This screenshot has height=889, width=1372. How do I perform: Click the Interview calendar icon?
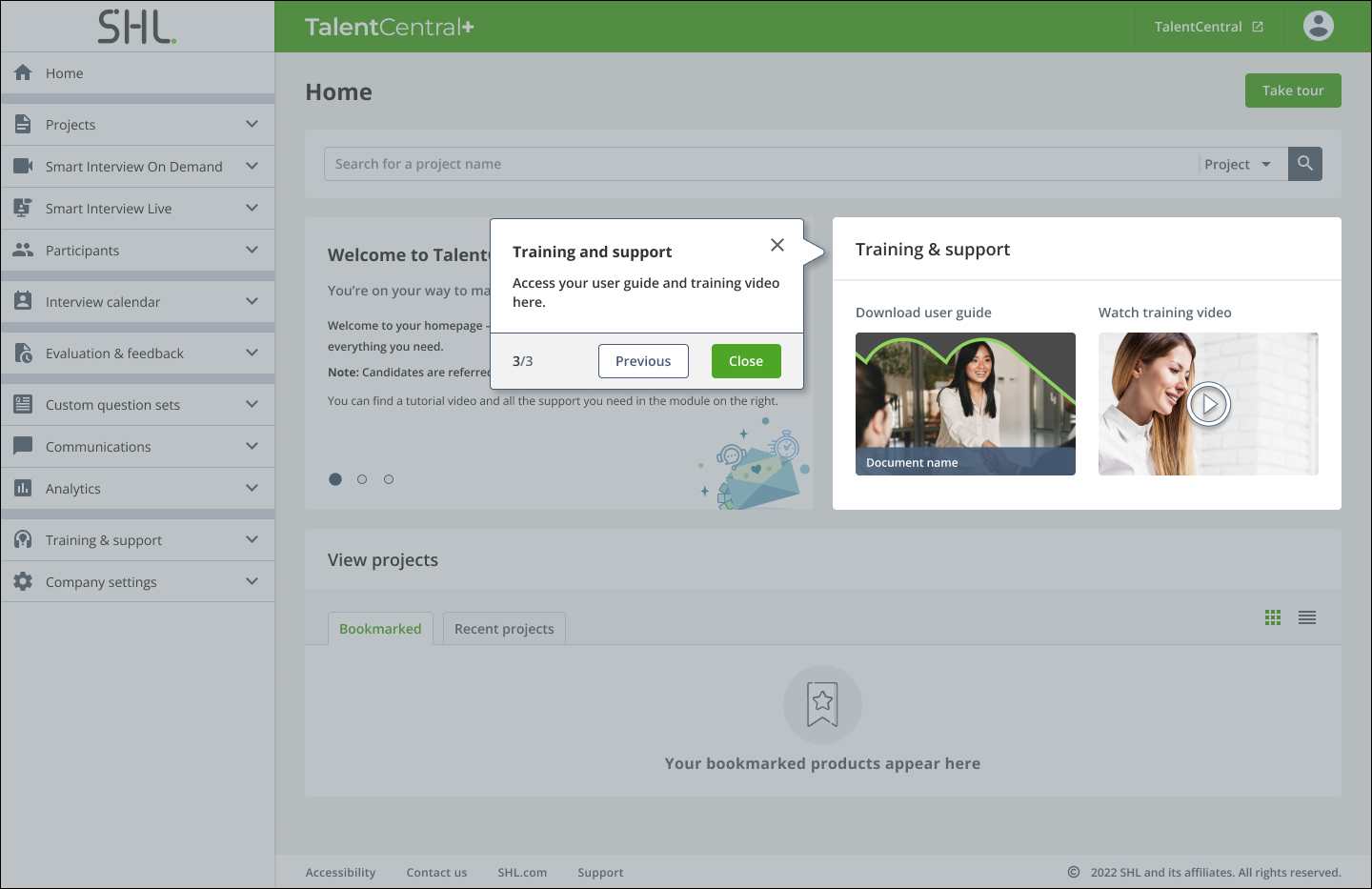pos(23,301)
